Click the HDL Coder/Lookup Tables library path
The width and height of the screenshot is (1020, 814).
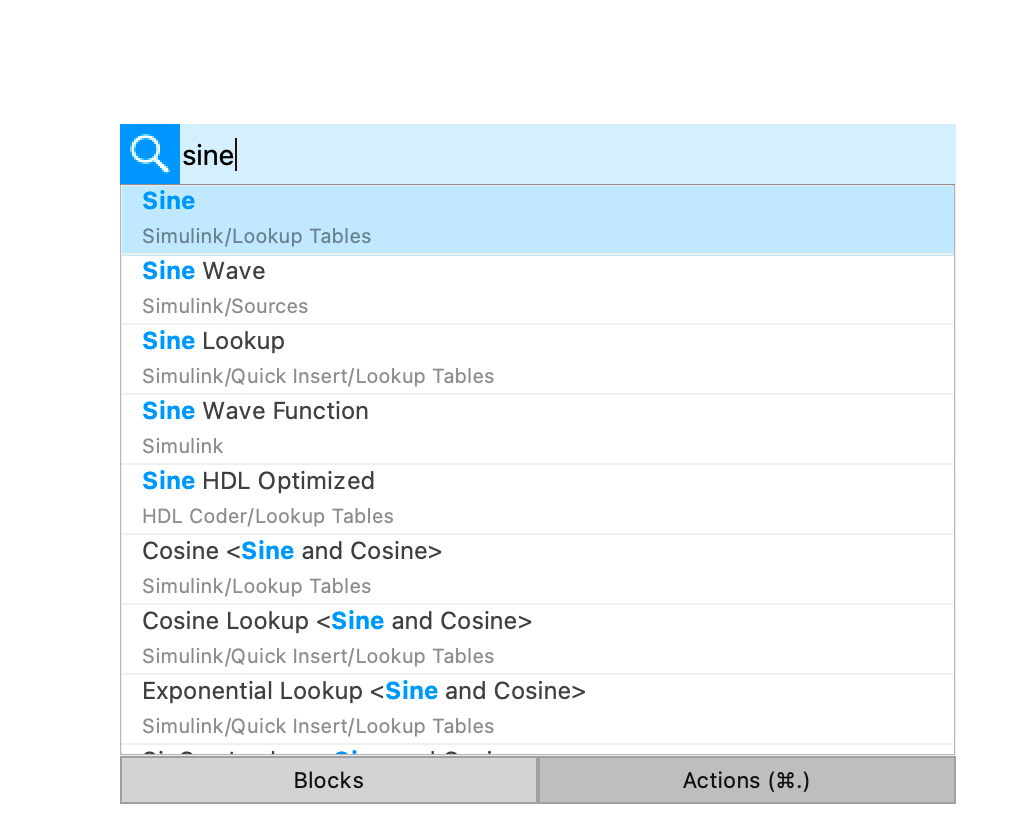pos(268,517)
